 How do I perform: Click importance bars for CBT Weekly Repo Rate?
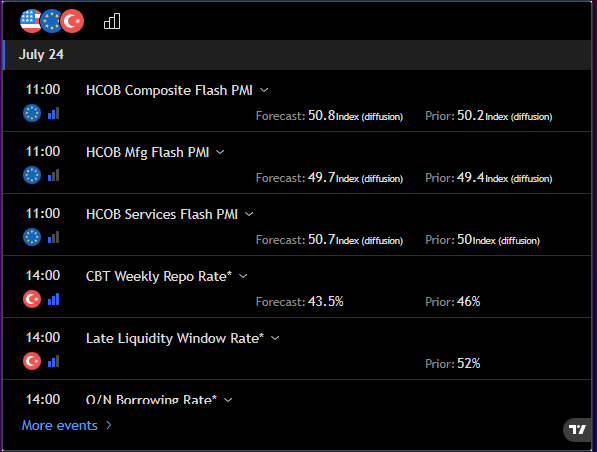coord(53,299)
